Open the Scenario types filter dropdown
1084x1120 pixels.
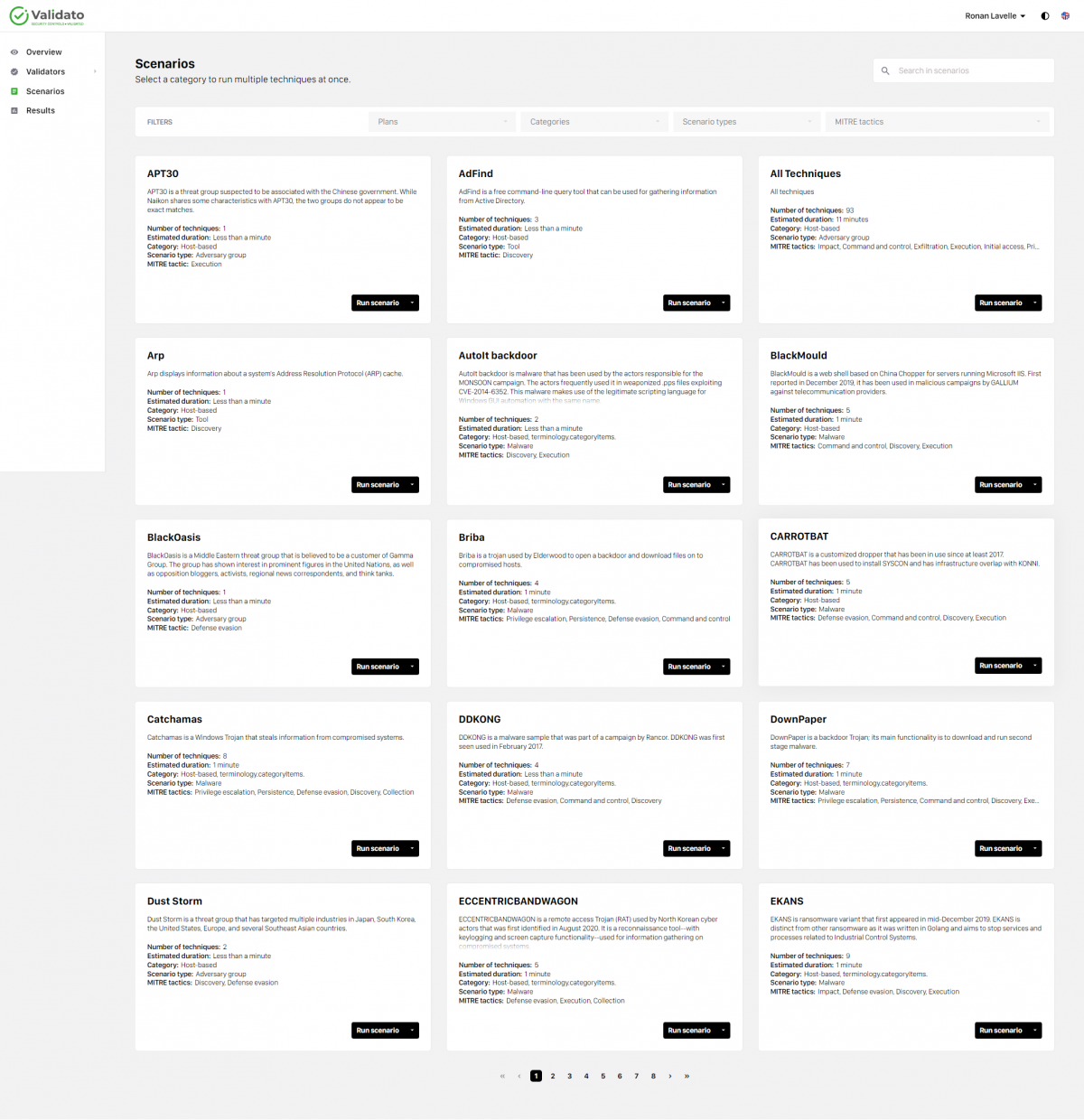746,122
